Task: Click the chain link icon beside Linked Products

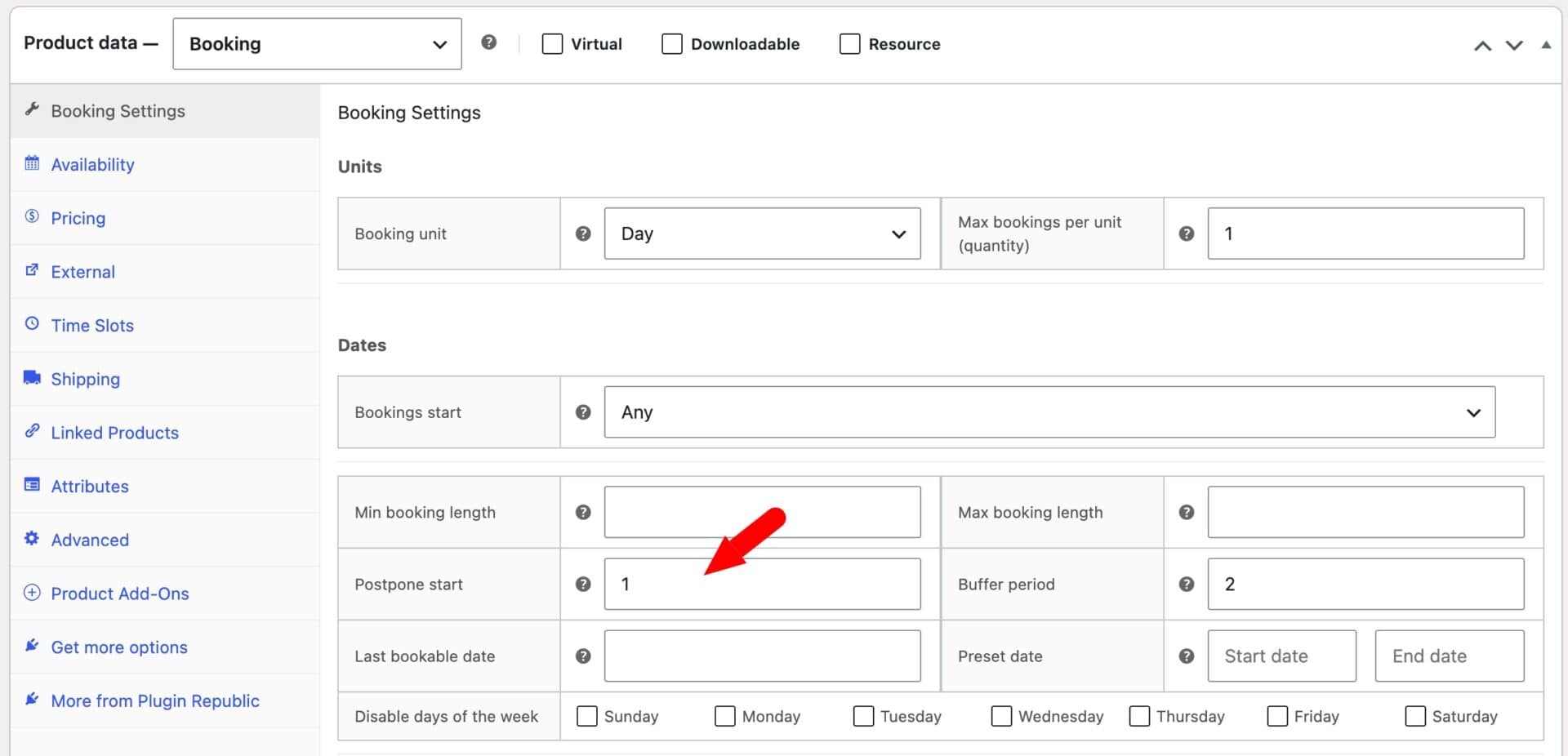Action: (x=32, y=430)
